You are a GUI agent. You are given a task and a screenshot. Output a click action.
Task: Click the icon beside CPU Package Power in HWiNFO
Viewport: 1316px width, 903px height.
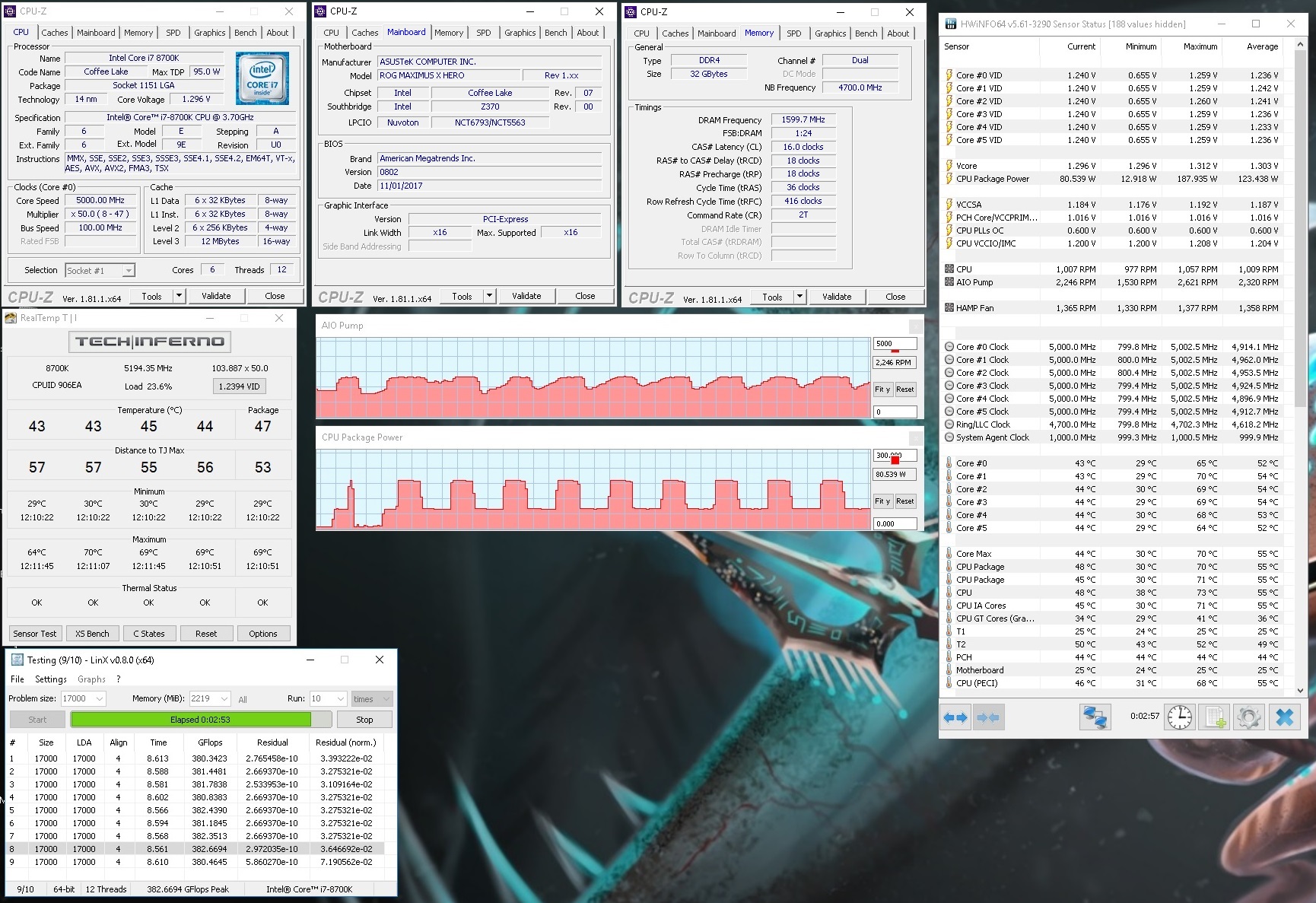(x=949, y=179)
